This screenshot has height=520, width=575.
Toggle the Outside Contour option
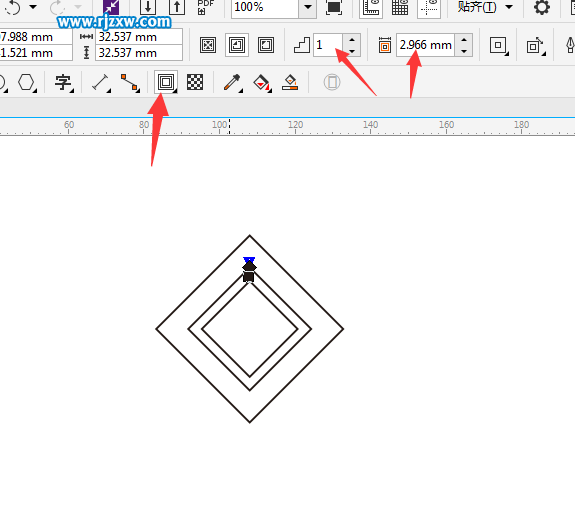point(266,45)
